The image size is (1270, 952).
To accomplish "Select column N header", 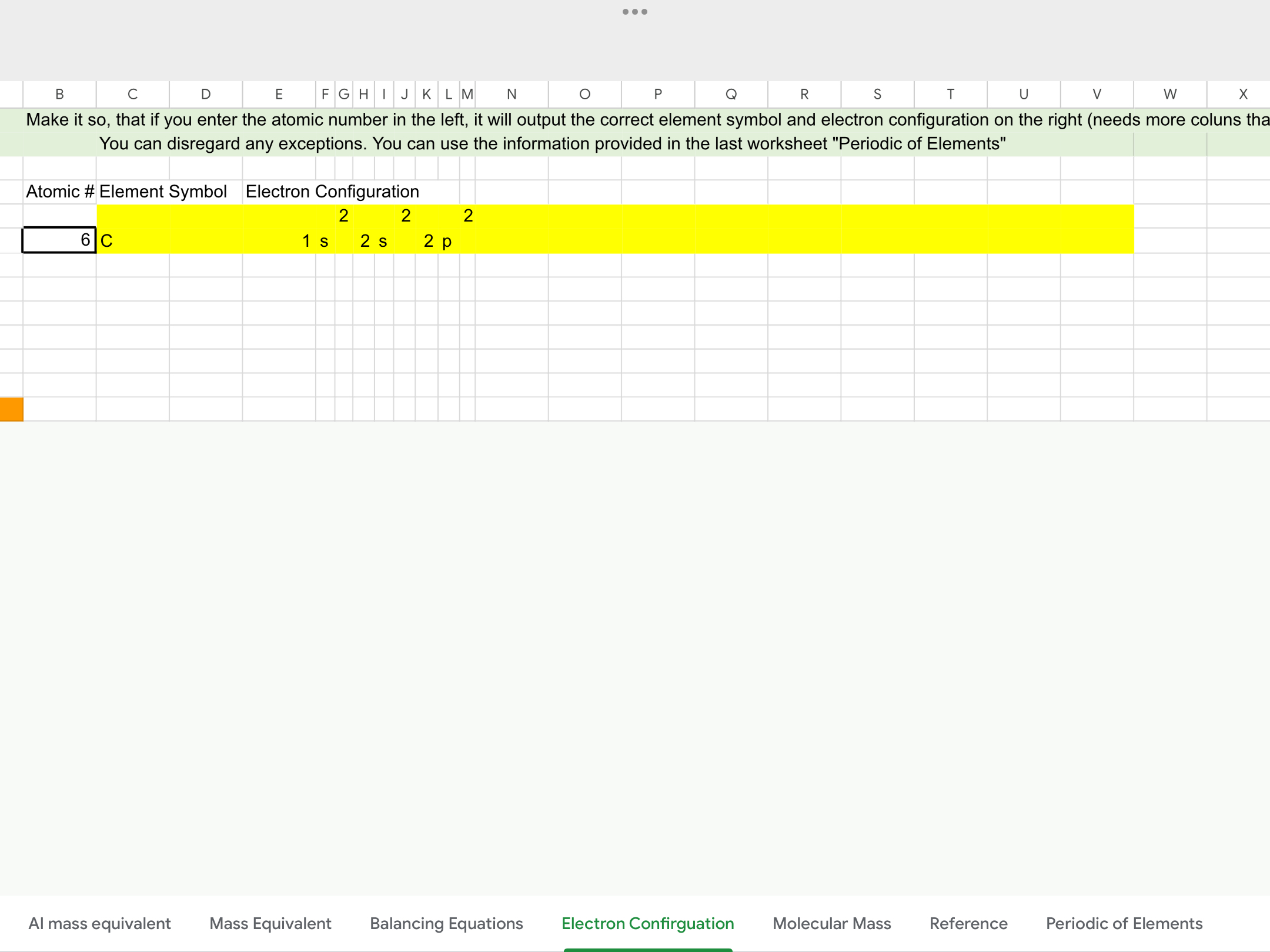I will 512,94.
